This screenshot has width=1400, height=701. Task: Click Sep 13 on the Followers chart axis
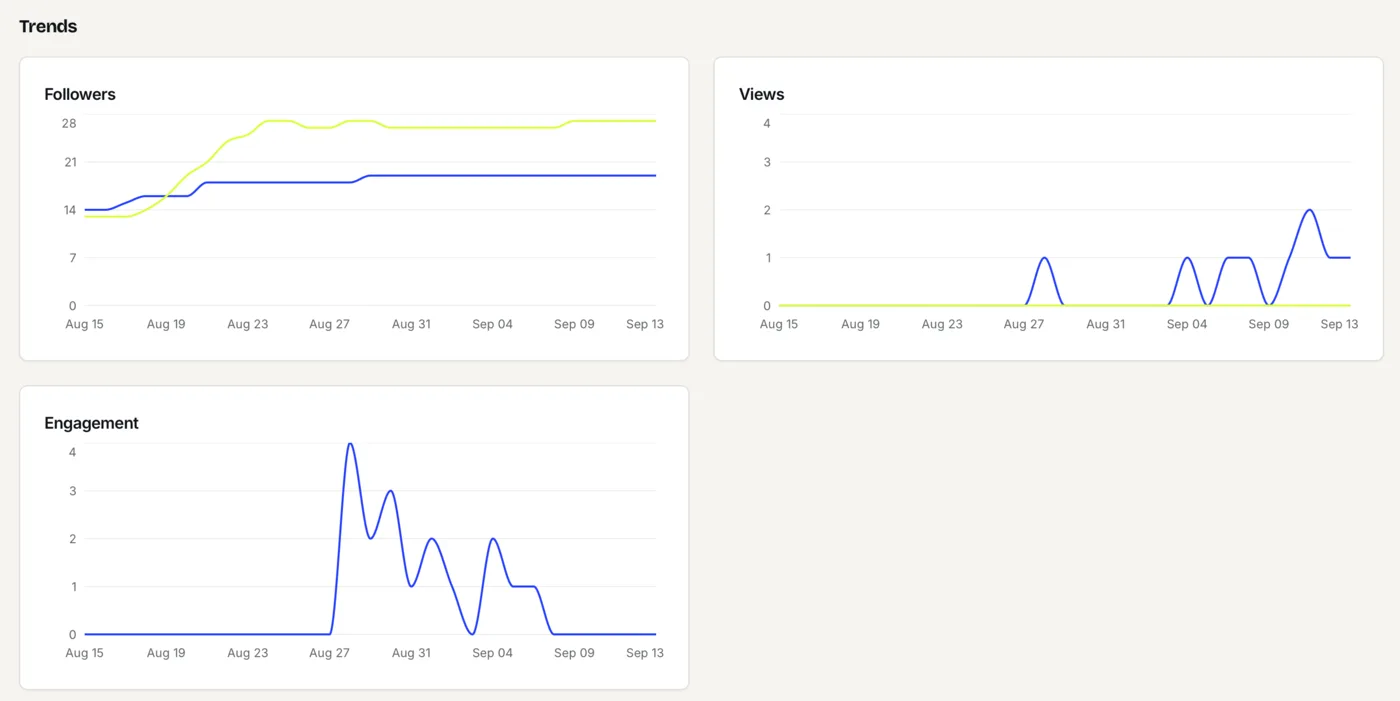pyautogui.click(x=645, y=324)
